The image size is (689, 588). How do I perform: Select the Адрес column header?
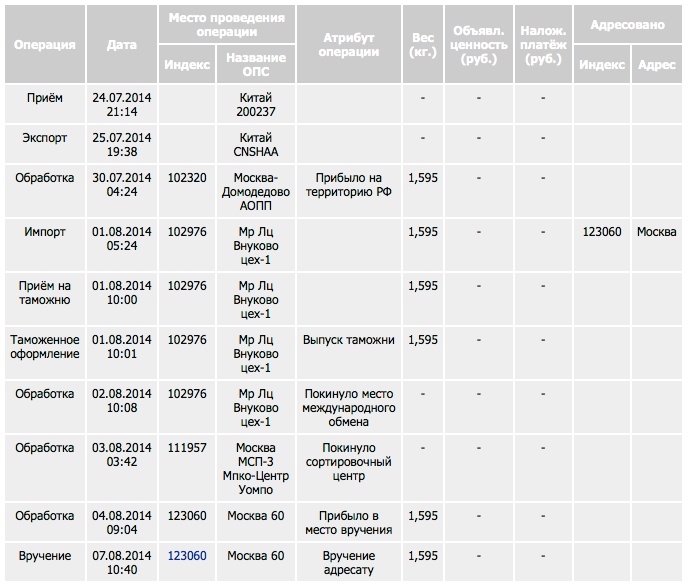[657, 64]
